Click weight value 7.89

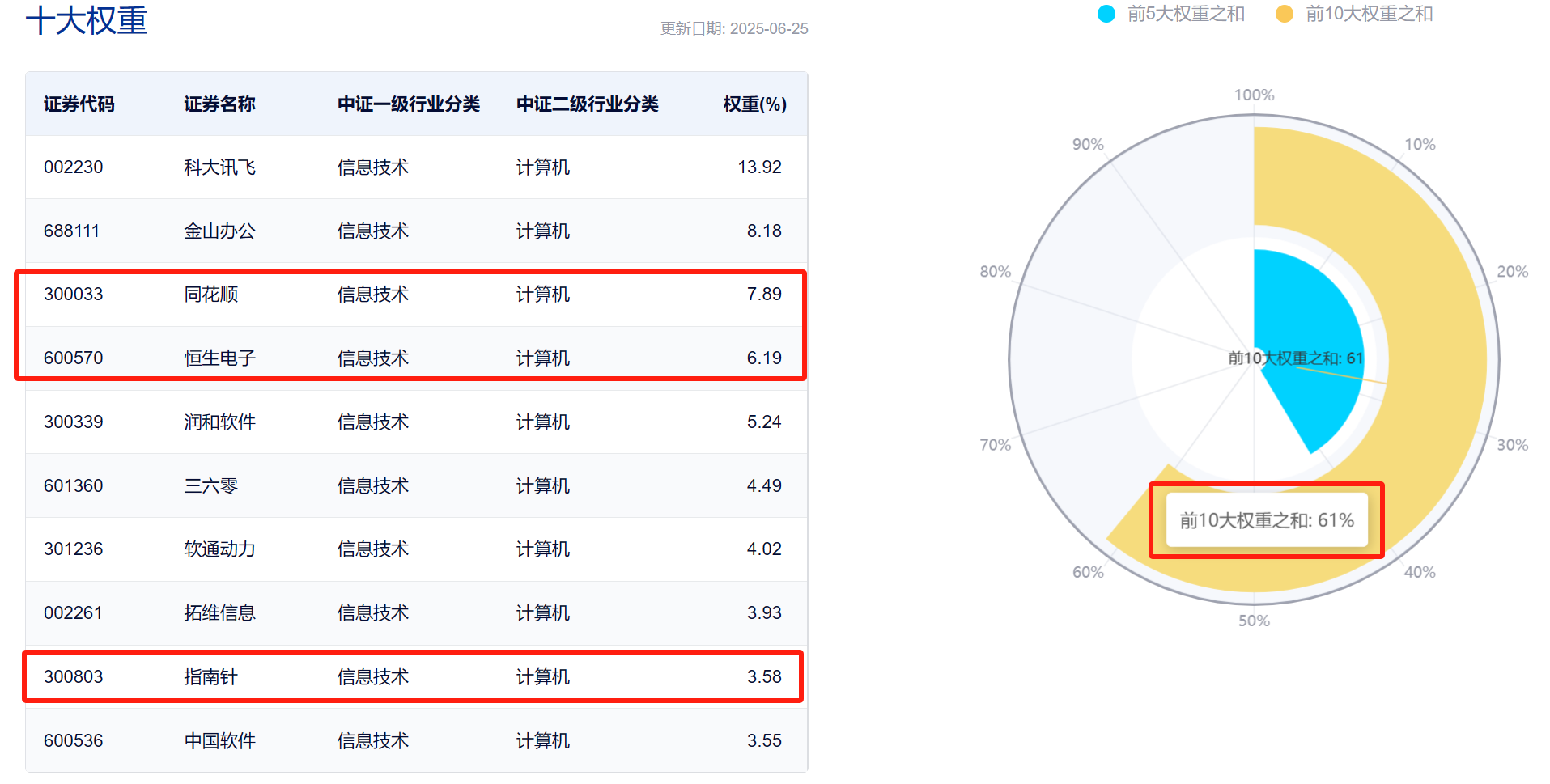click(x=764, y=295)
